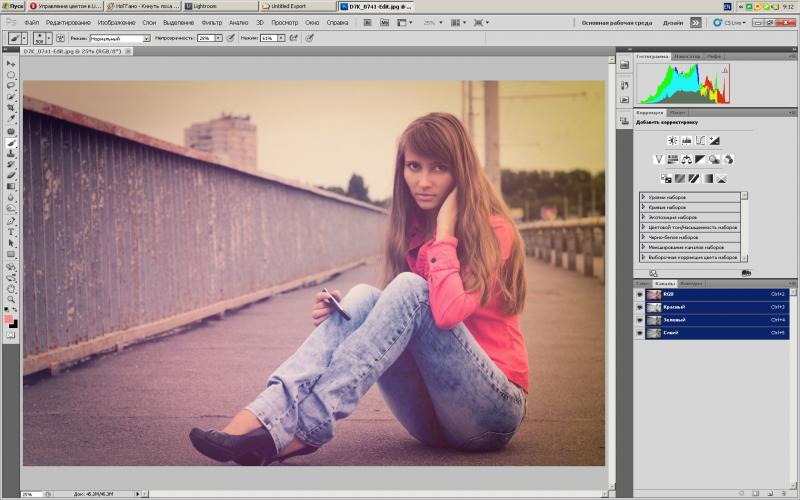Add a Black & White adjustment
The width and height of the screenshot is (800, 500).
click(700, 160)
